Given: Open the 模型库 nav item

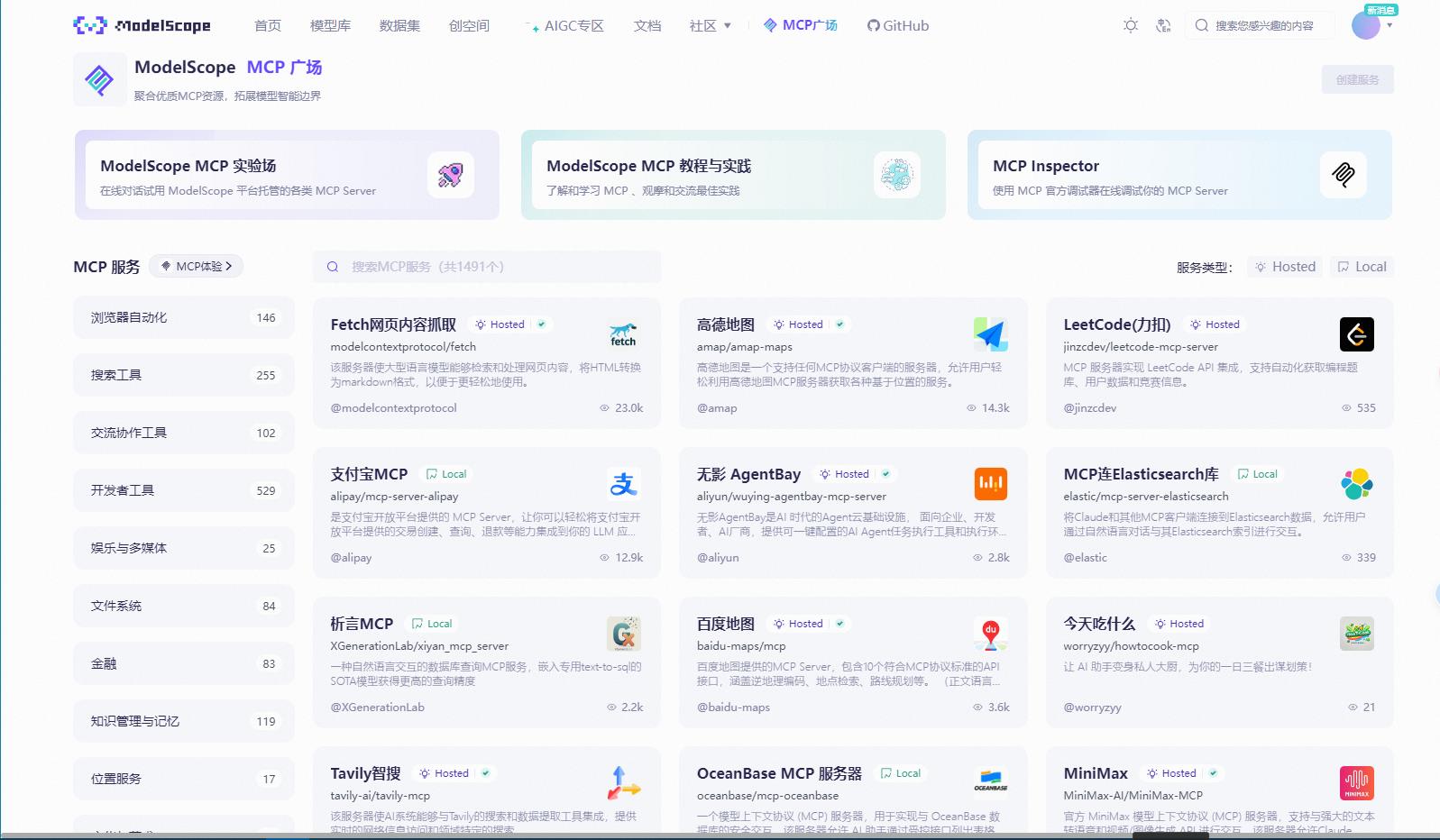Looking at the screenshot, I should (330, 26).
